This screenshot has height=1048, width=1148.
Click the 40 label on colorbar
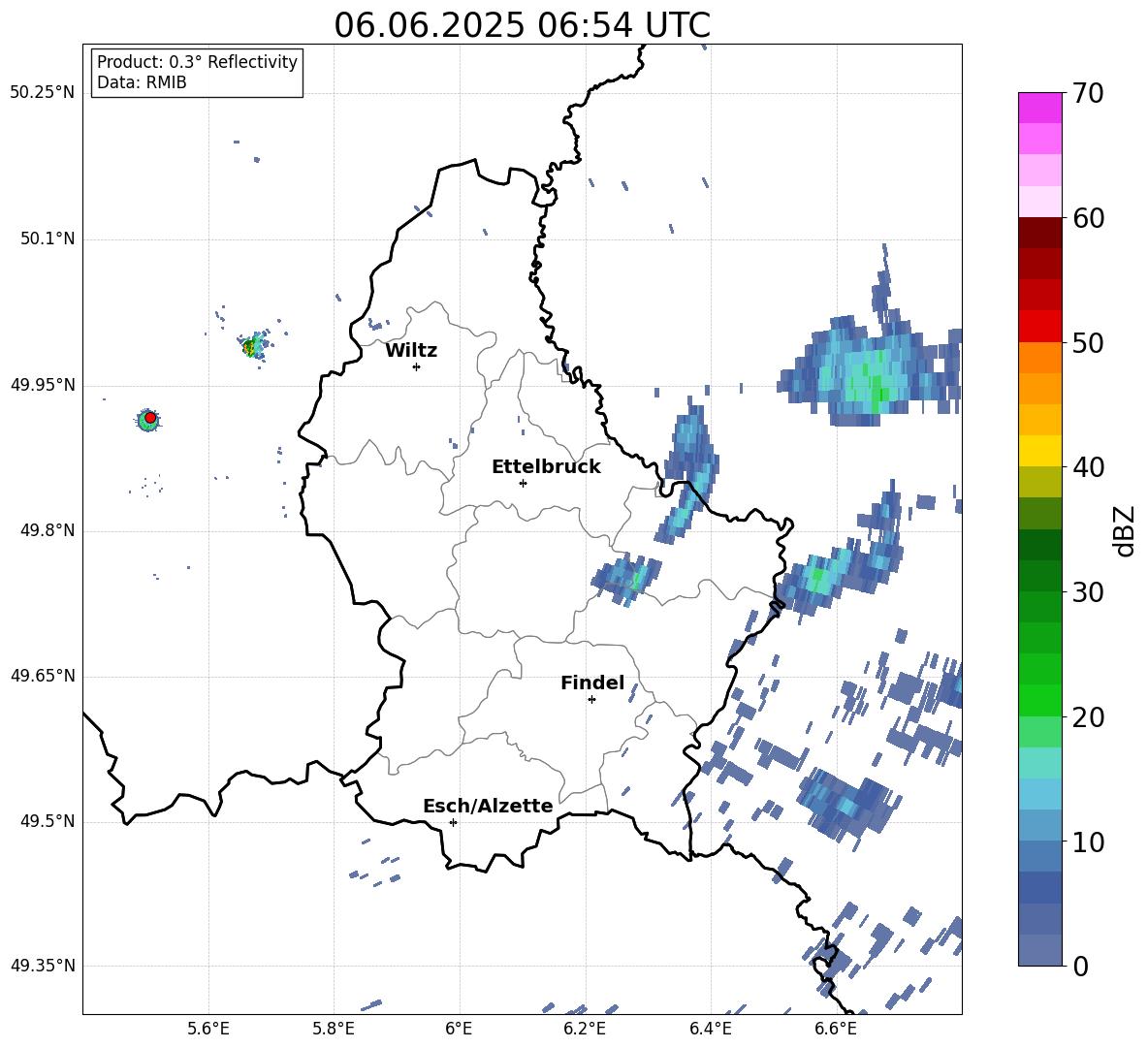1088,467
